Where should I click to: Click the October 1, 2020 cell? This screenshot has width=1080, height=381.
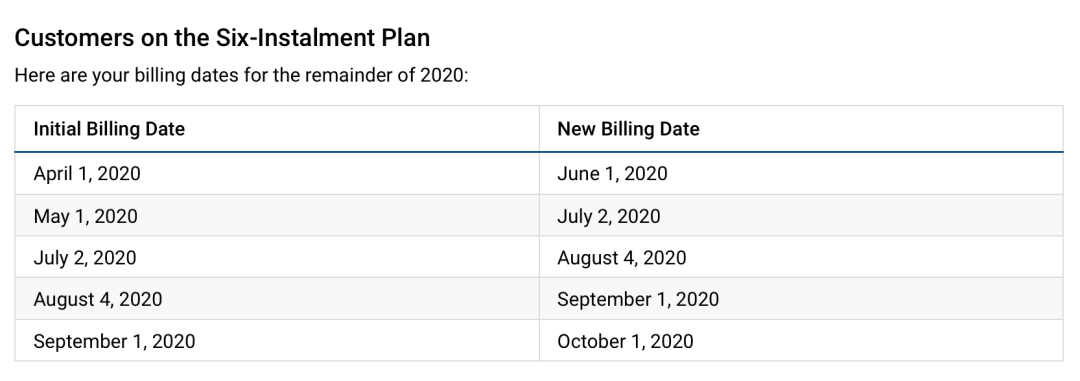(x=625, y=341)
